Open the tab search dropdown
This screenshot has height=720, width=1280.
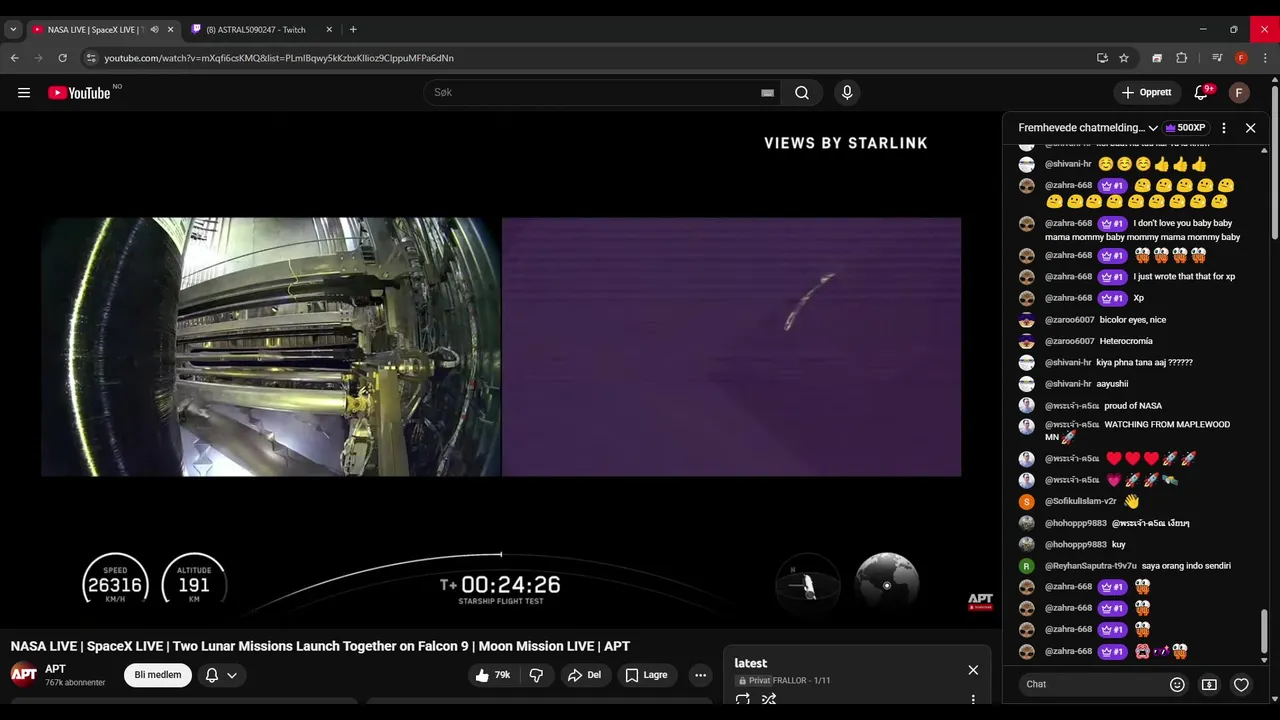[13, 30]
